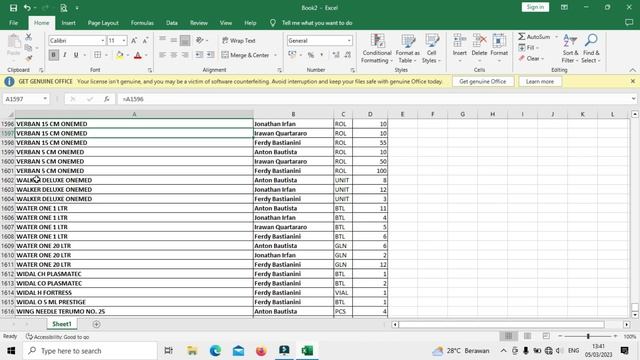The width and height of the screenshot is (640, 360).
Task: Open the Number Format dropdown (General)
Action: click(x=349, y=40)
